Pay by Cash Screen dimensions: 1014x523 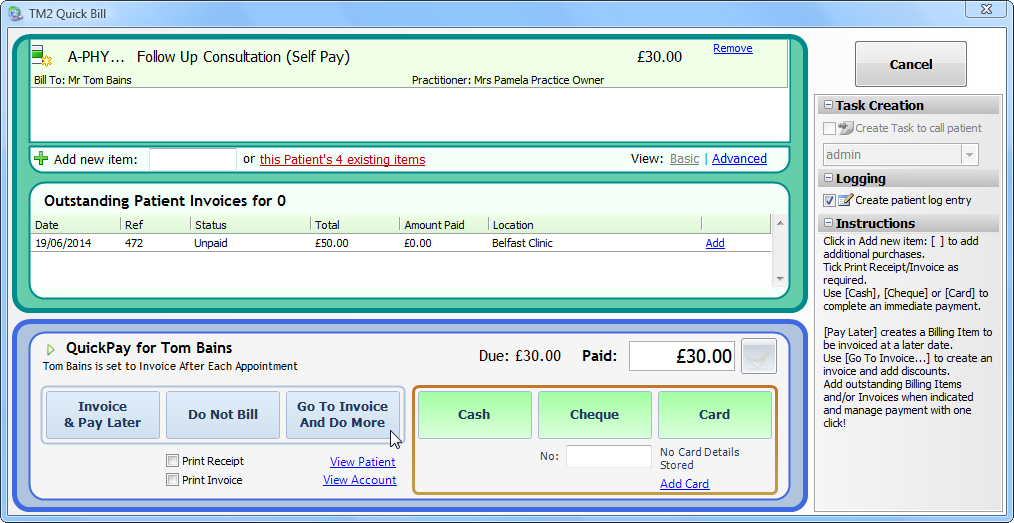click(x=474, y=414)
